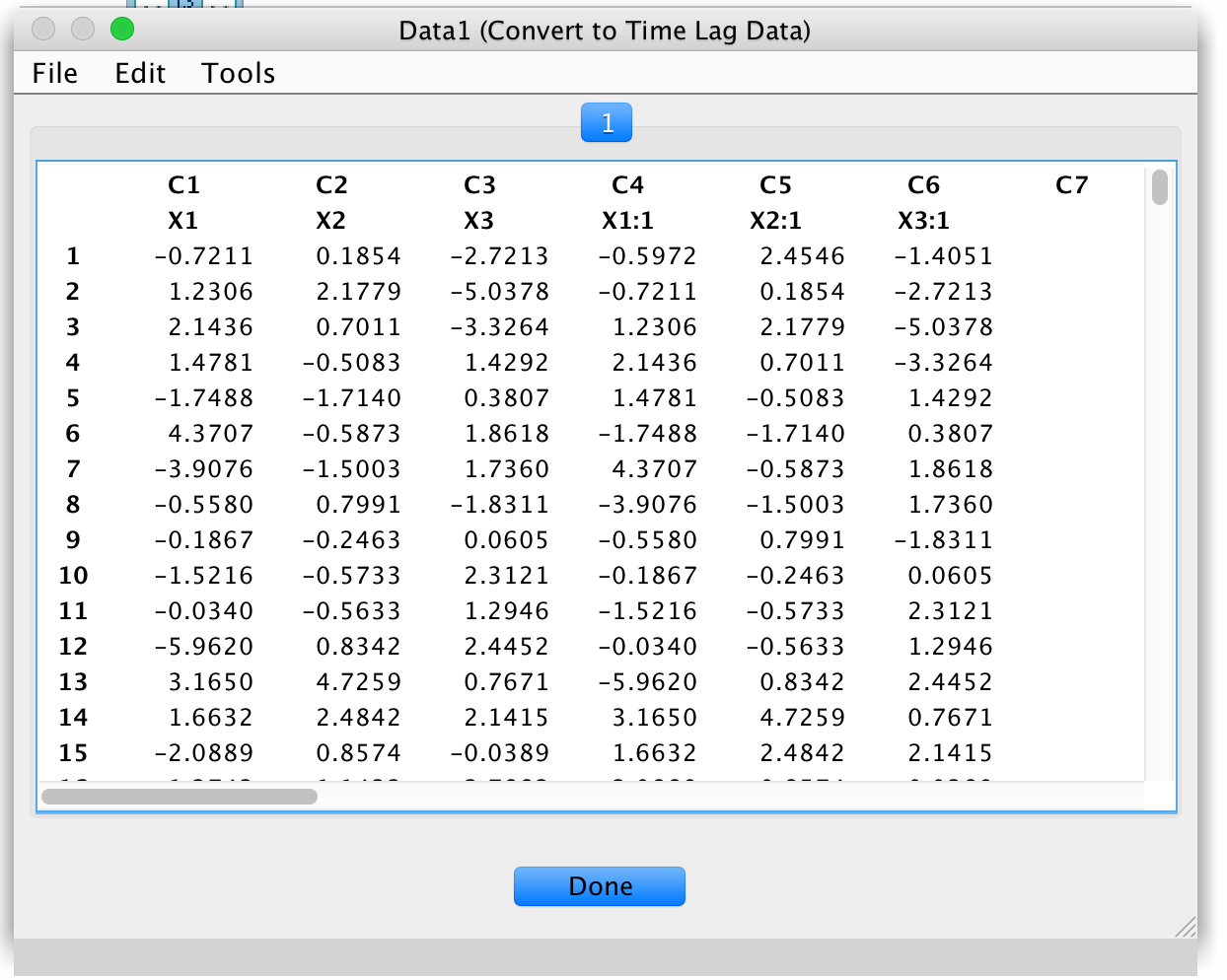Select column header C4
1227x980 pixels.
click(628, 184)
